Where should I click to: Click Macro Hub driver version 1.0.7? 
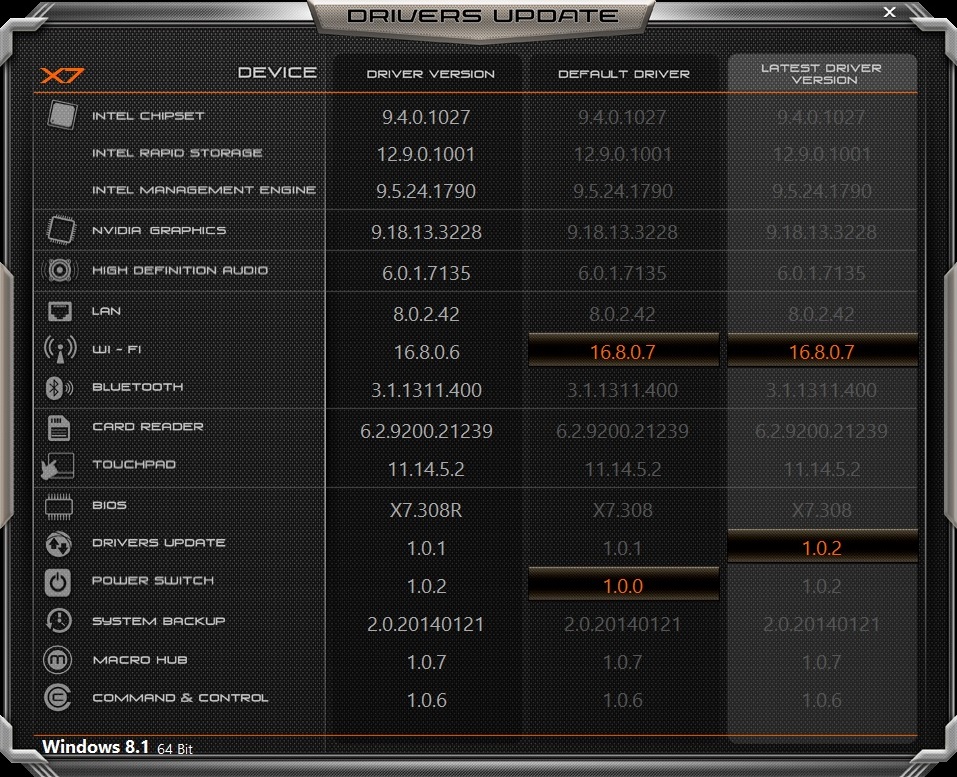click(x=426, y=662)
